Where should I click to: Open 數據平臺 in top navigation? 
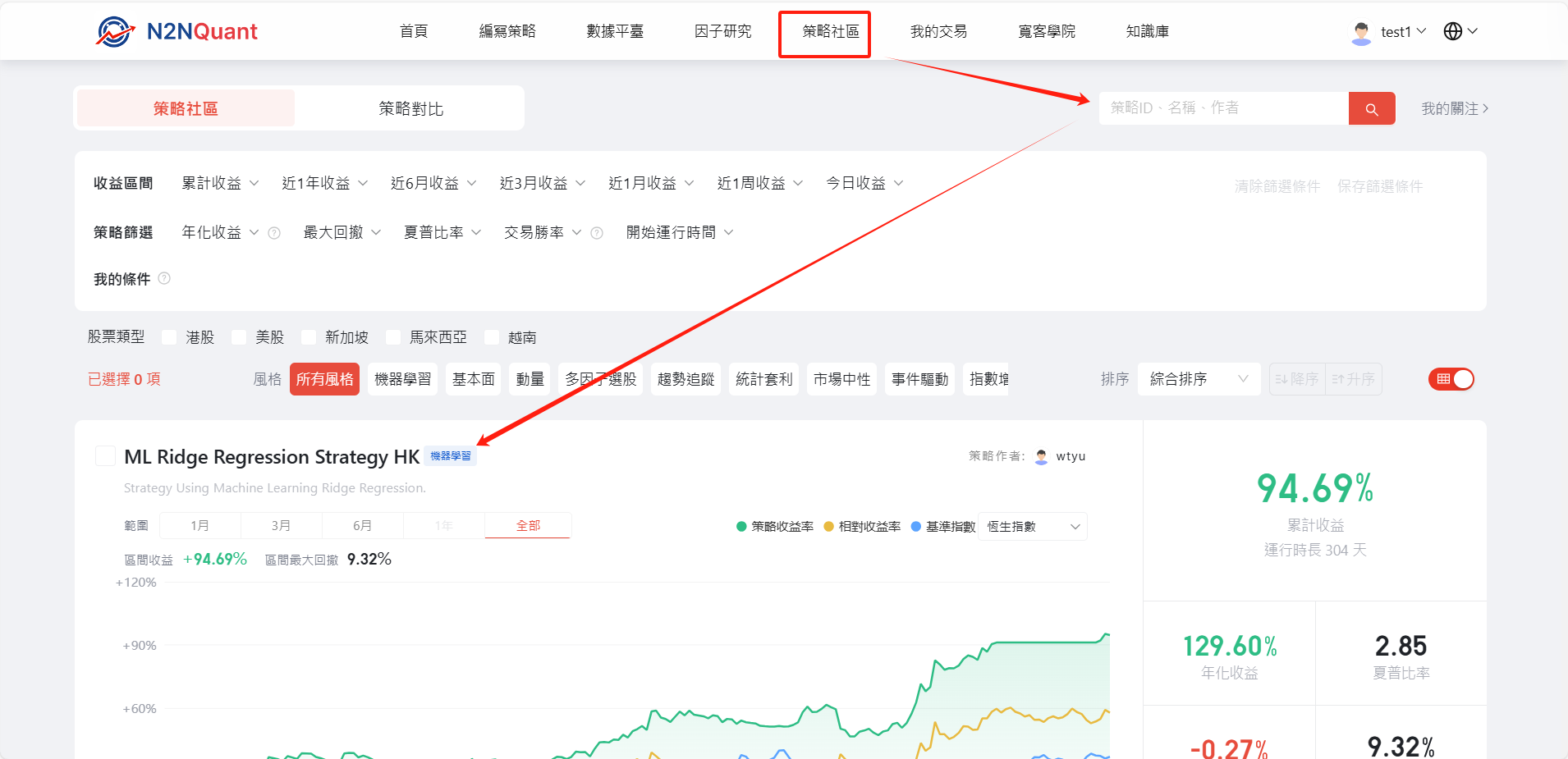(x=615, y=31)
